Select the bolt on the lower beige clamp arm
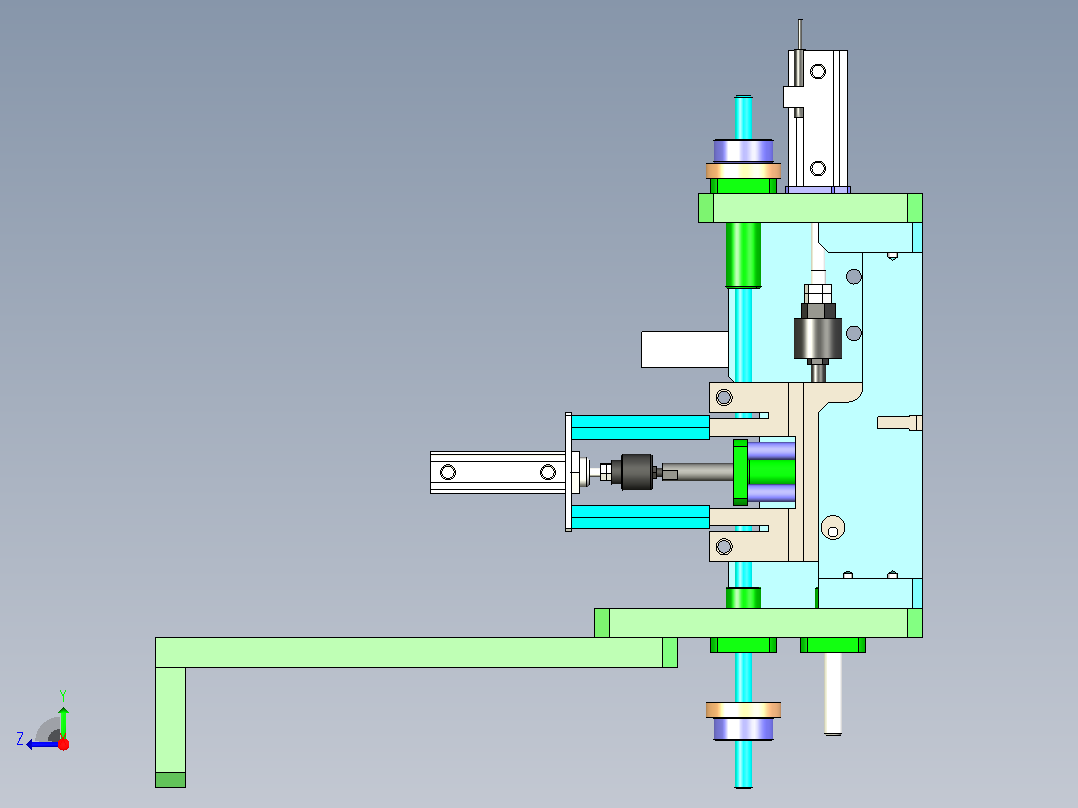Image resolution: width=1078 pixels, height=808 pixels. pyautogui.click(x=724, y=547)
